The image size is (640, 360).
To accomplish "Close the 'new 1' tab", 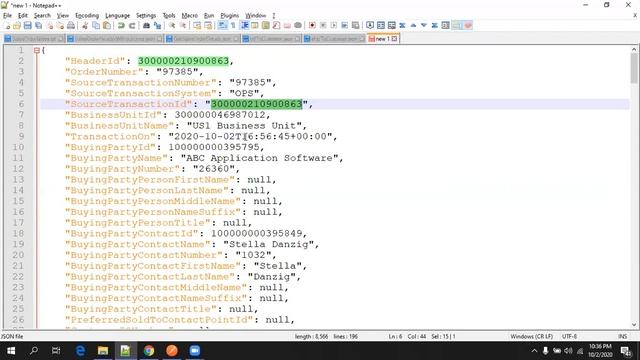I will (394, 39).
